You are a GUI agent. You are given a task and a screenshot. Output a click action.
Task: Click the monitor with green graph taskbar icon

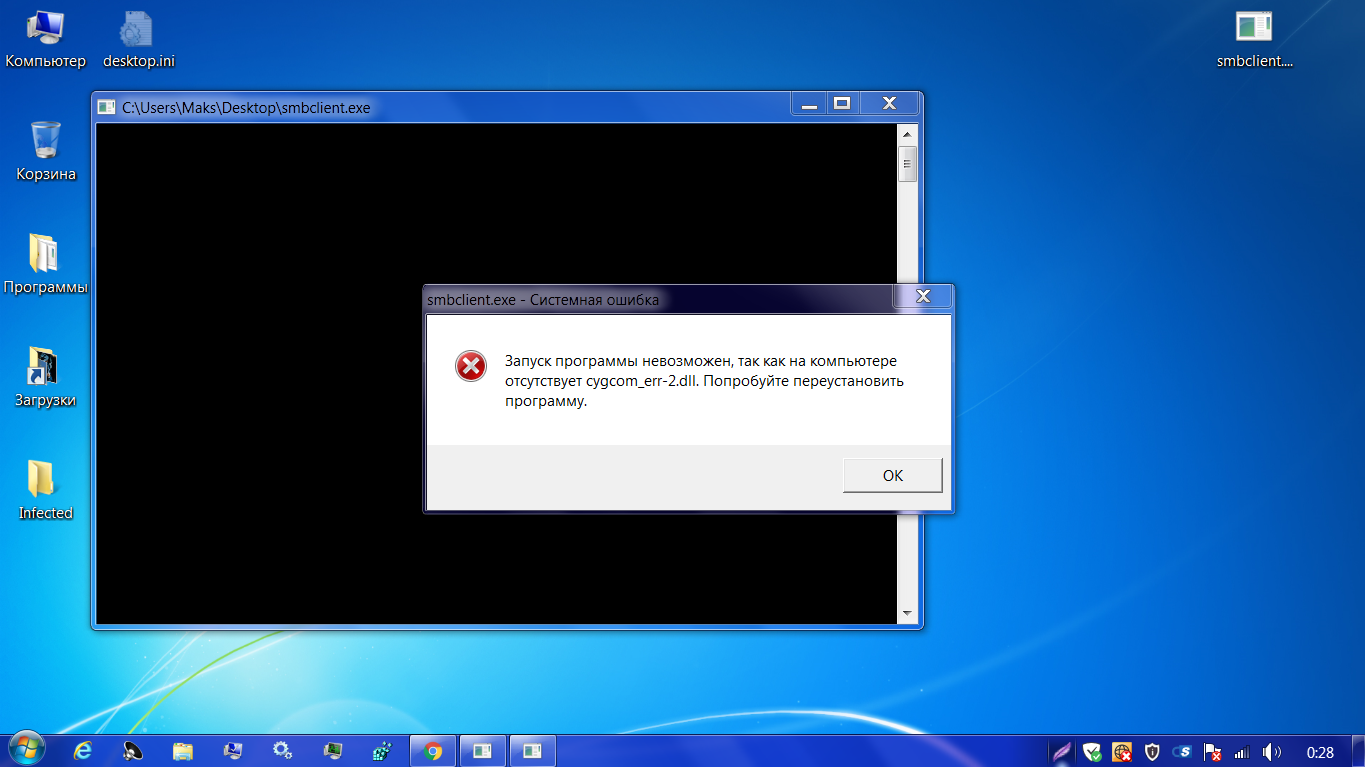333,751
